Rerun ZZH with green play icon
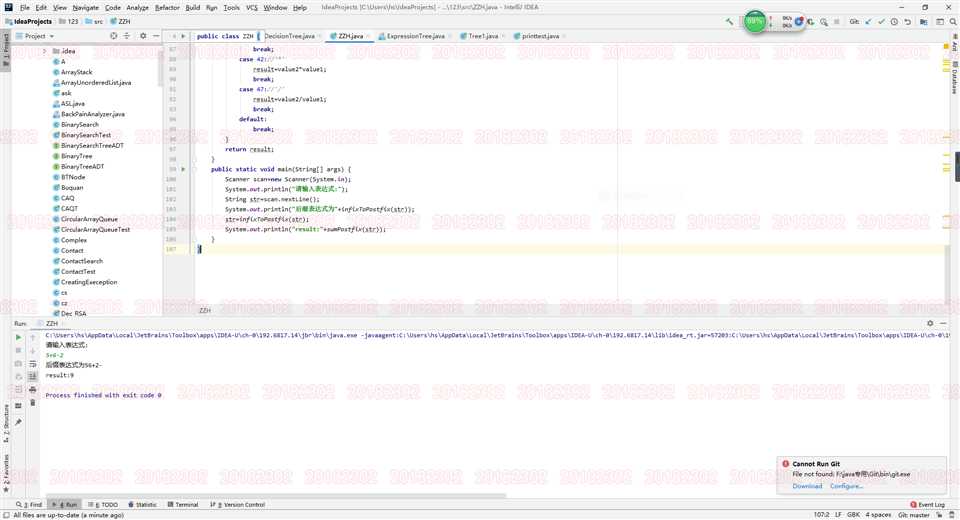 coord(18,337)
